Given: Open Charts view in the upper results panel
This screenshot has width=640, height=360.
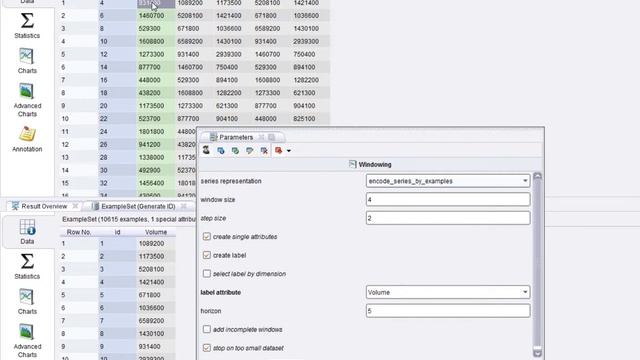Looking at the screenshot, I should pos(27,61).
